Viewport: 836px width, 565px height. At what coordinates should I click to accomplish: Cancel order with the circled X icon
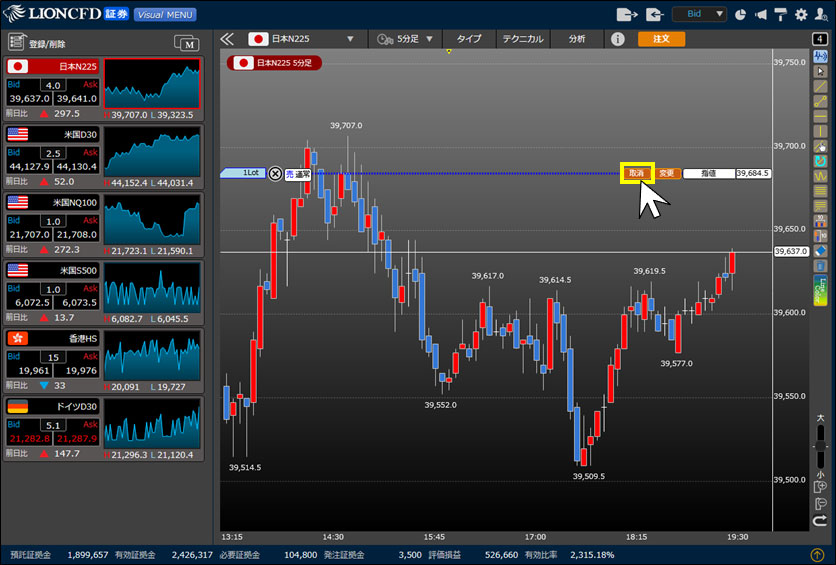[276, 173]
